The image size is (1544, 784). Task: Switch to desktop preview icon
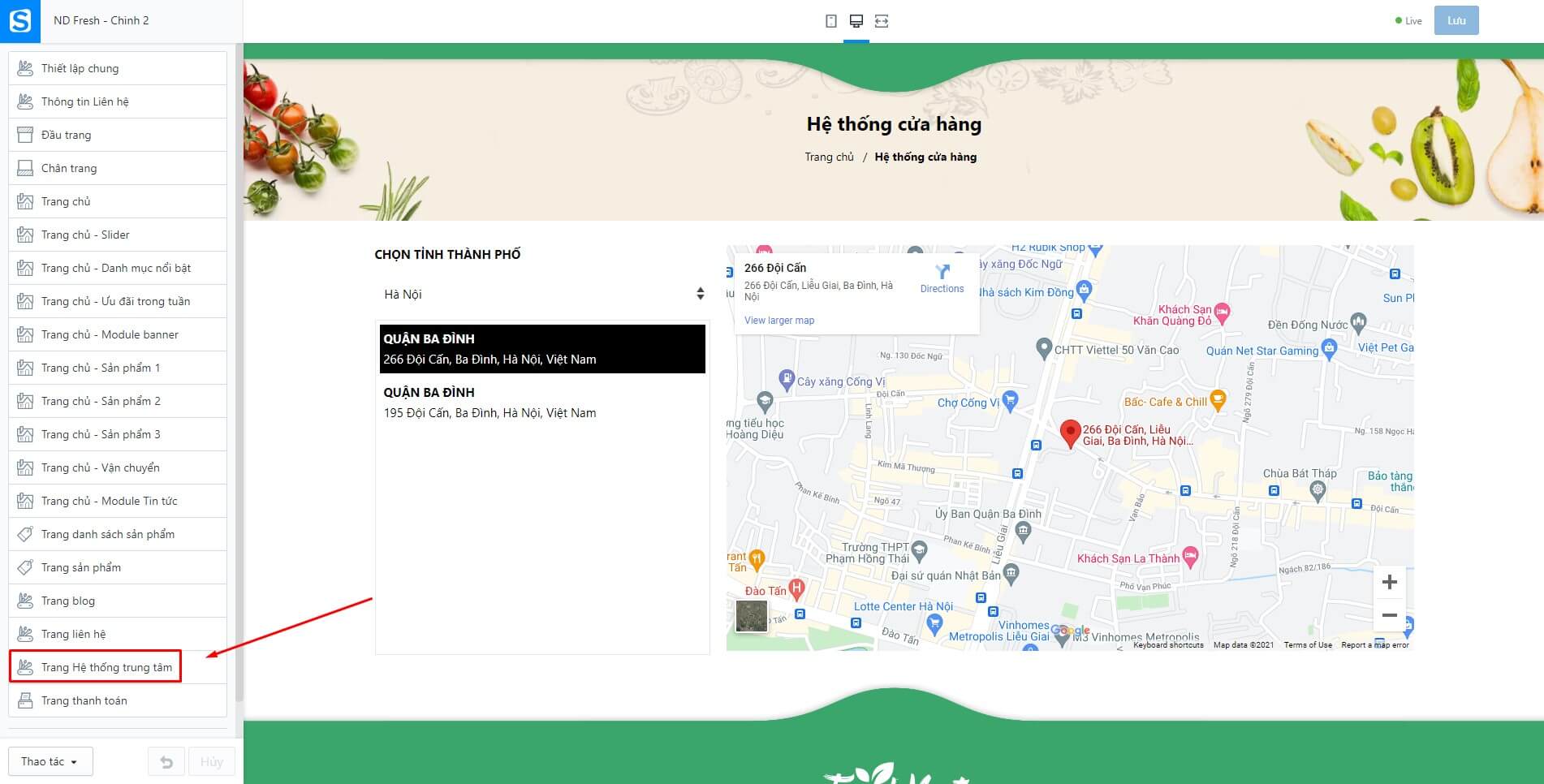(856, 21)
